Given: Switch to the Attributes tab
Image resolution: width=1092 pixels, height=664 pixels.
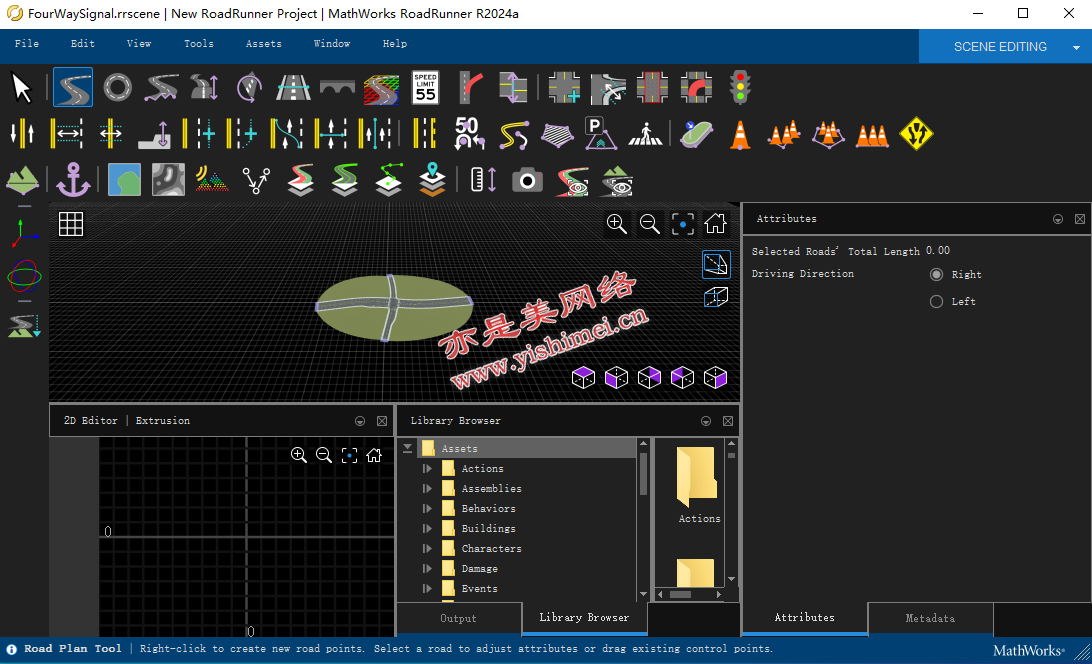Looking at the screenshot, I should [804, 618].
